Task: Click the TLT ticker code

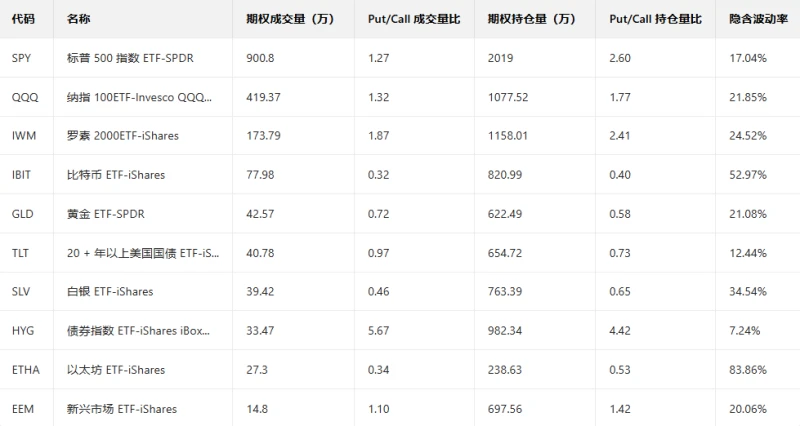Action: point(21,253)
